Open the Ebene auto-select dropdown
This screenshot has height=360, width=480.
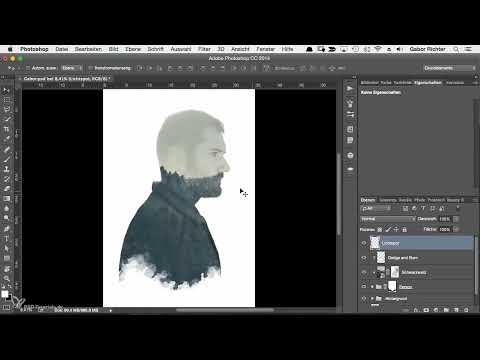pyautogui.click(x=71, y=68)
